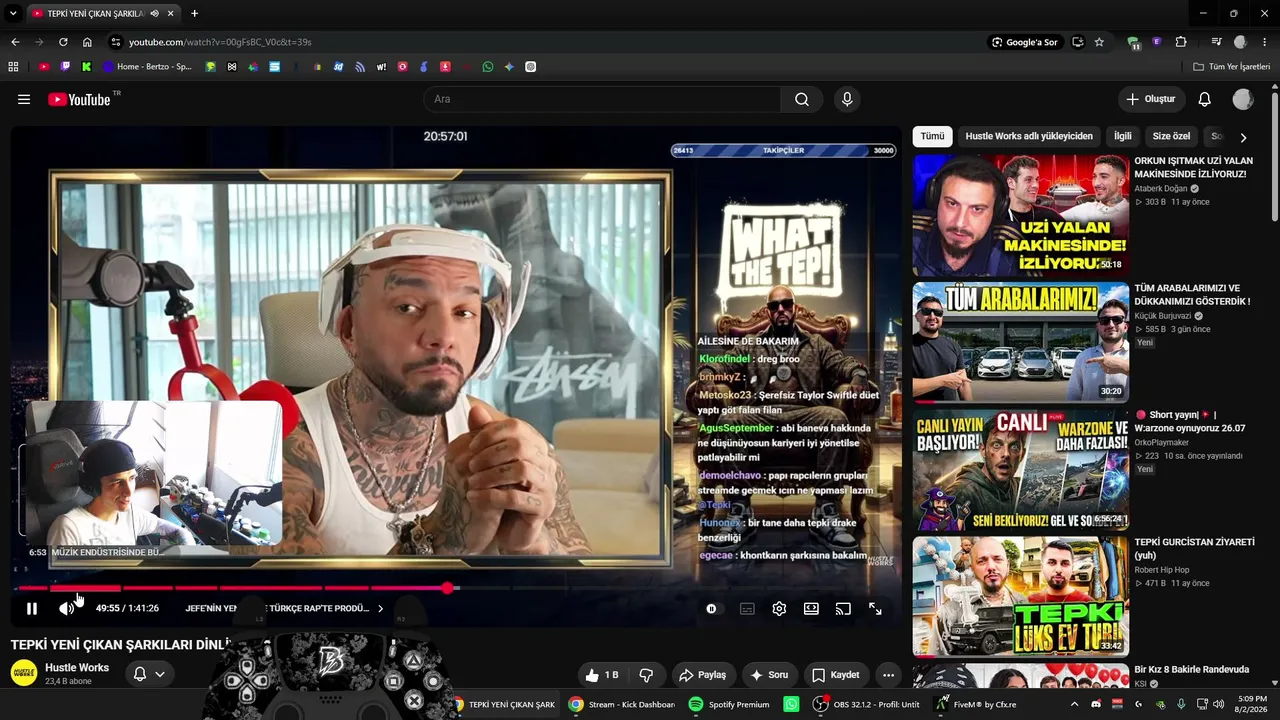Open 'Bir Kız 8 Bakirle Randevuda' title
Screen dimensions: 1280x720
coord(1191,669)
